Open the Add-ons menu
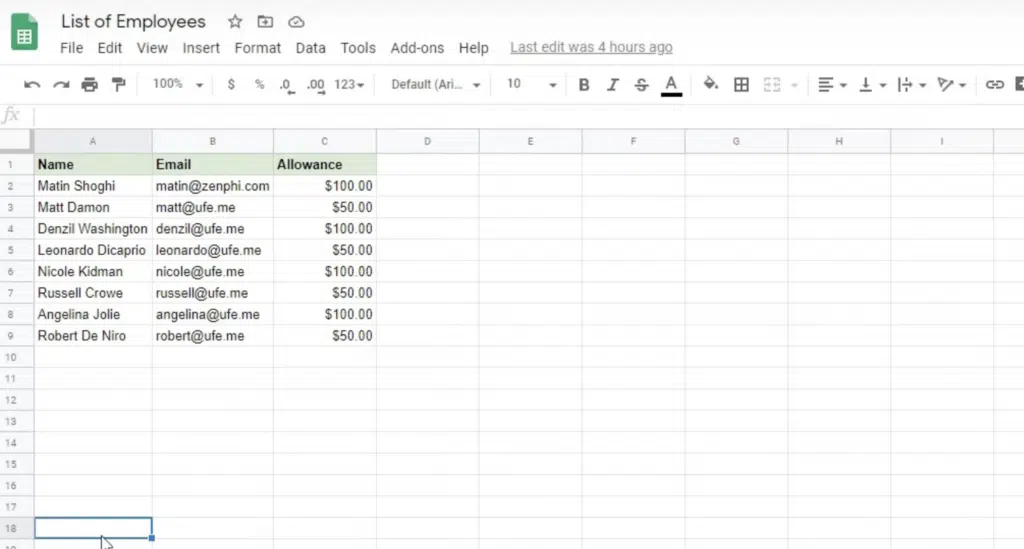The height and width of the screenshot is (549, 1024). 417,48
